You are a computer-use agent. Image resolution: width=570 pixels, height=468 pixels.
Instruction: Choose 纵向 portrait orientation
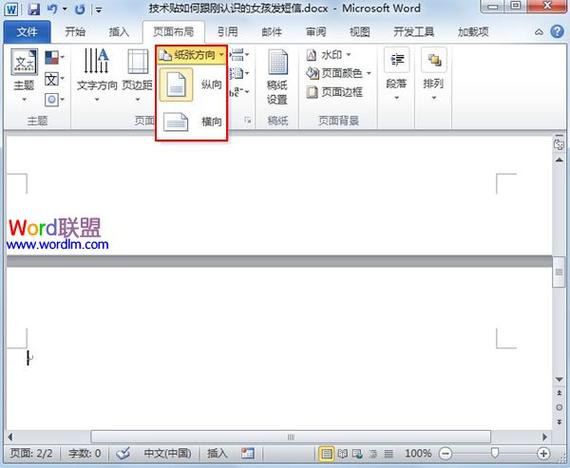point(191,84)
